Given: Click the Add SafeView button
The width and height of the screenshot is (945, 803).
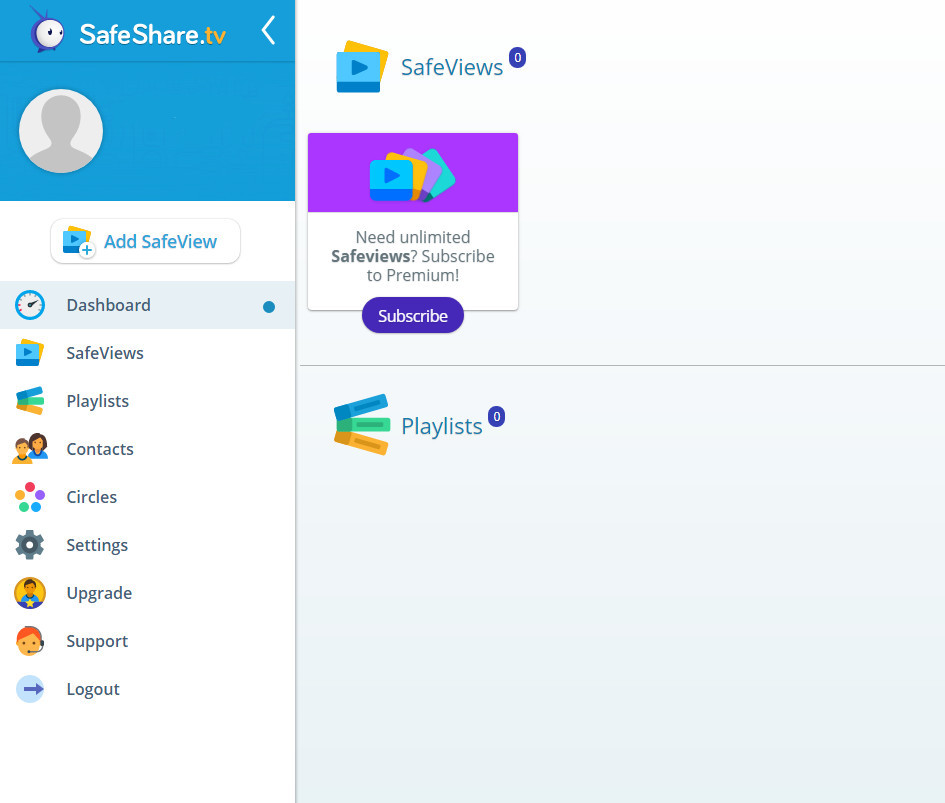Looking at the screenshot, I should [x=145, y=241].
